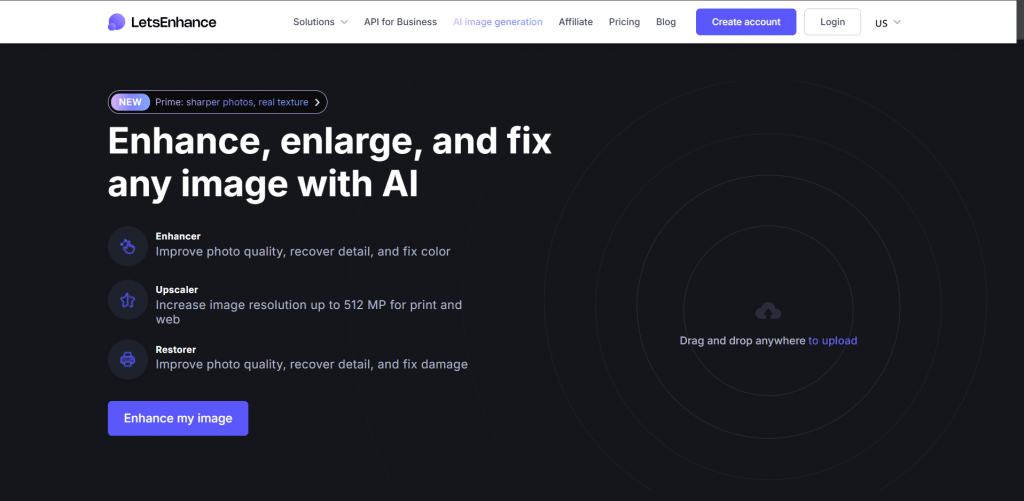1024x501 pixels.
Task: Select the Upscaler star icon
Action: 128,300
